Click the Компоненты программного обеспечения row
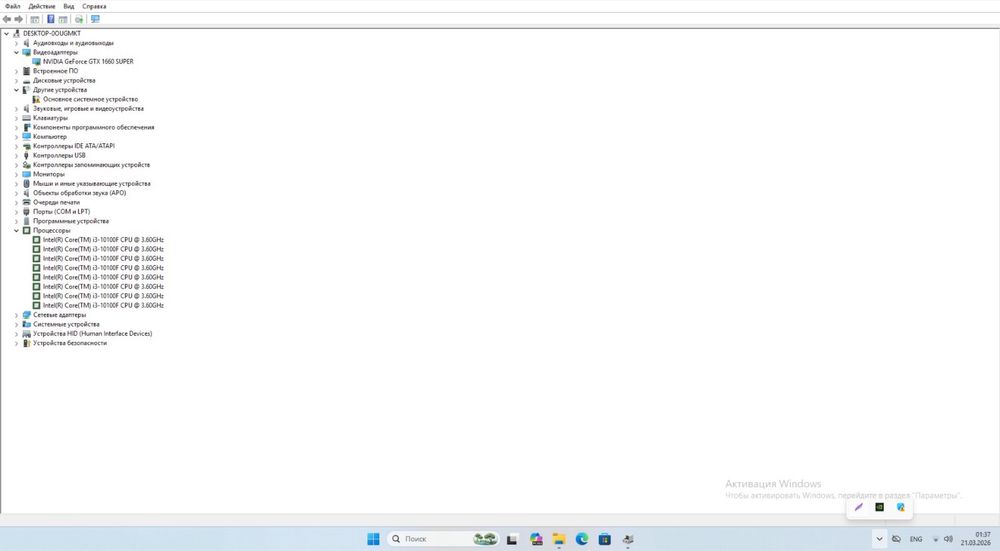Screen dimensions: 1000x551 (x=93, y=128)
